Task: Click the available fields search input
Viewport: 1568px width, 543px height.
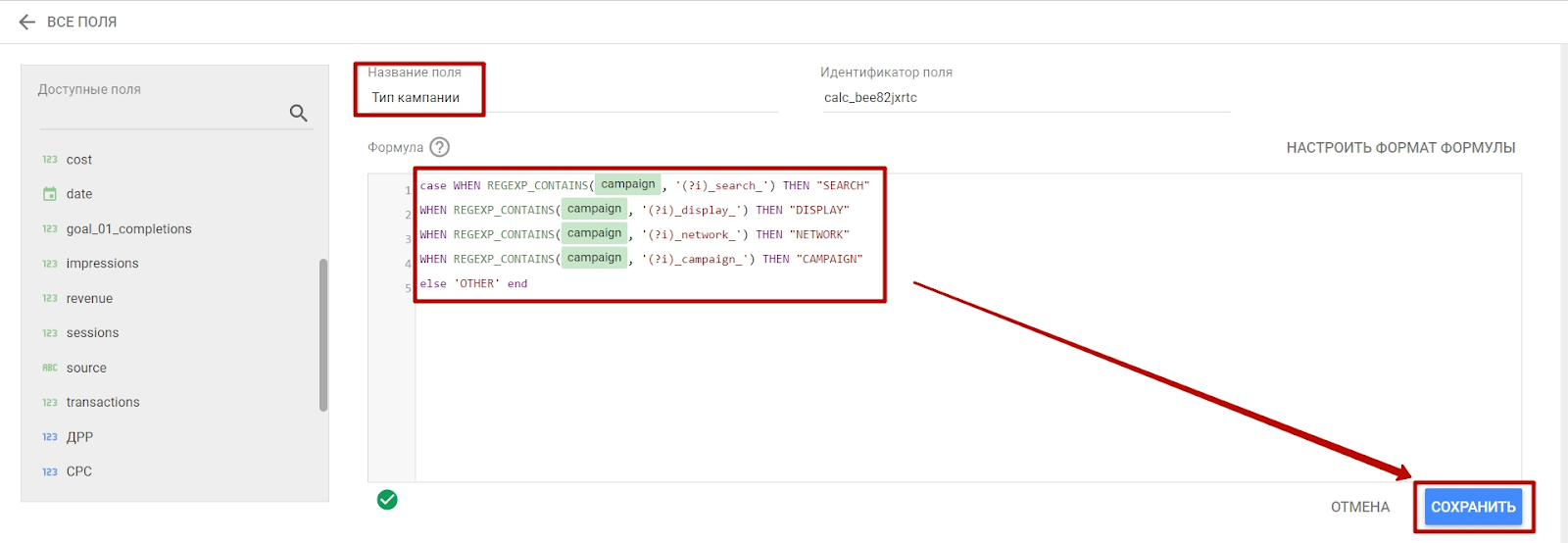Action: tap(164, 114)
